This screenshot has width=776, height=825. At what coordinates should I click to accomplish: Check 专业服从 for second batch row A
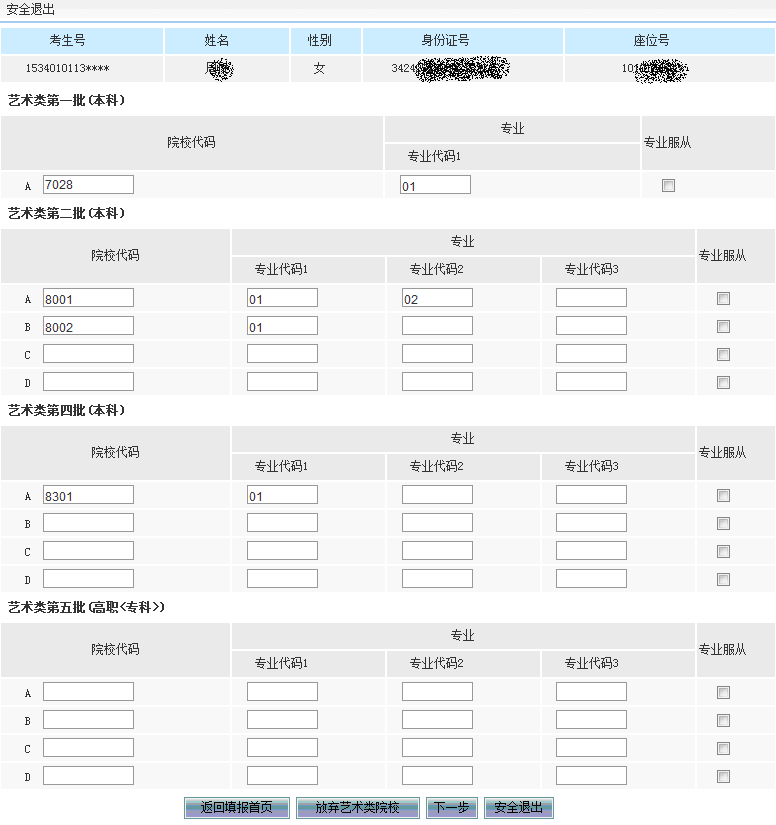(x=723, y=298)
